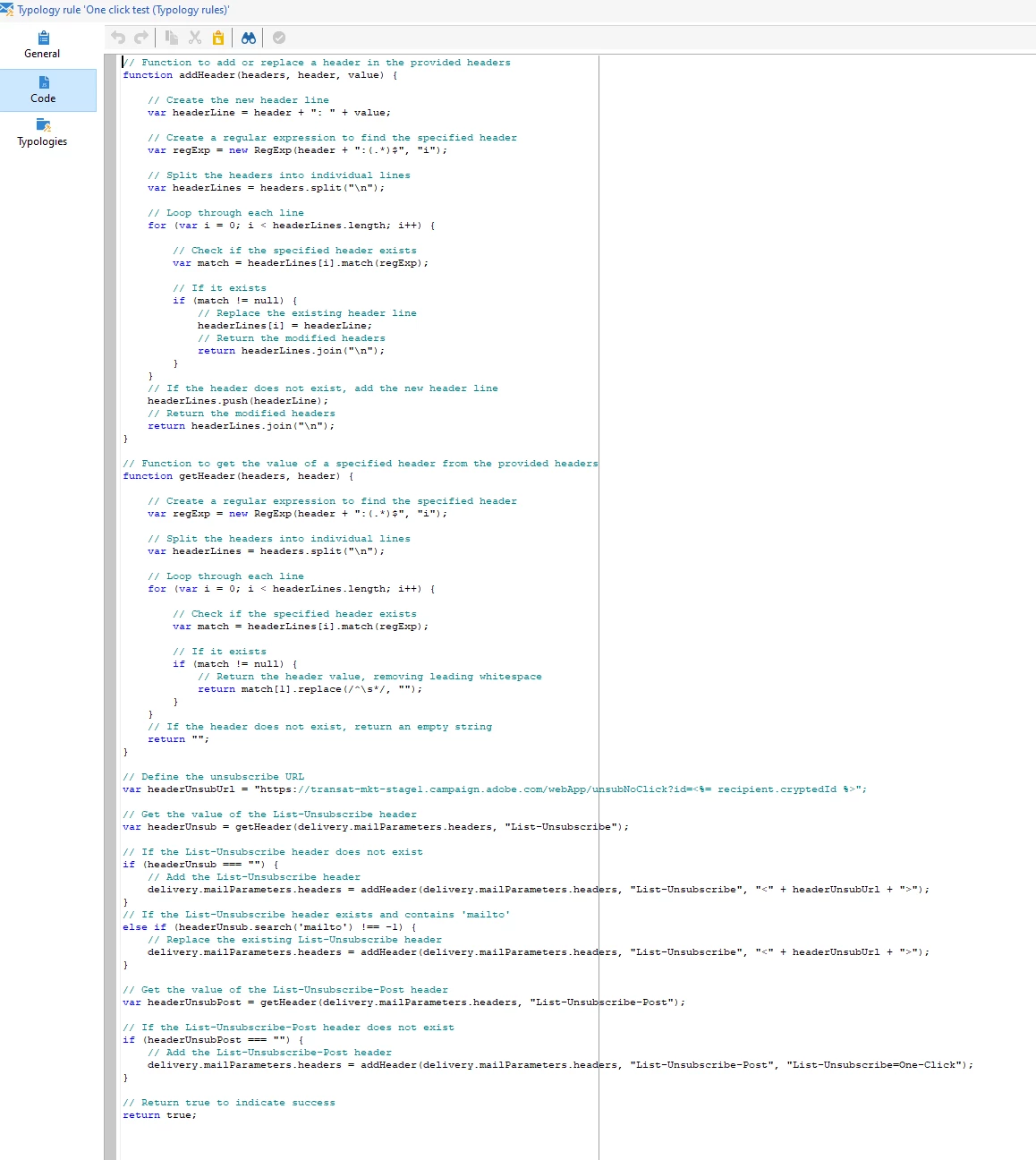Click the Copy toolbar icon
The height and width of the screenshot is (1160, 1036).
172,38
